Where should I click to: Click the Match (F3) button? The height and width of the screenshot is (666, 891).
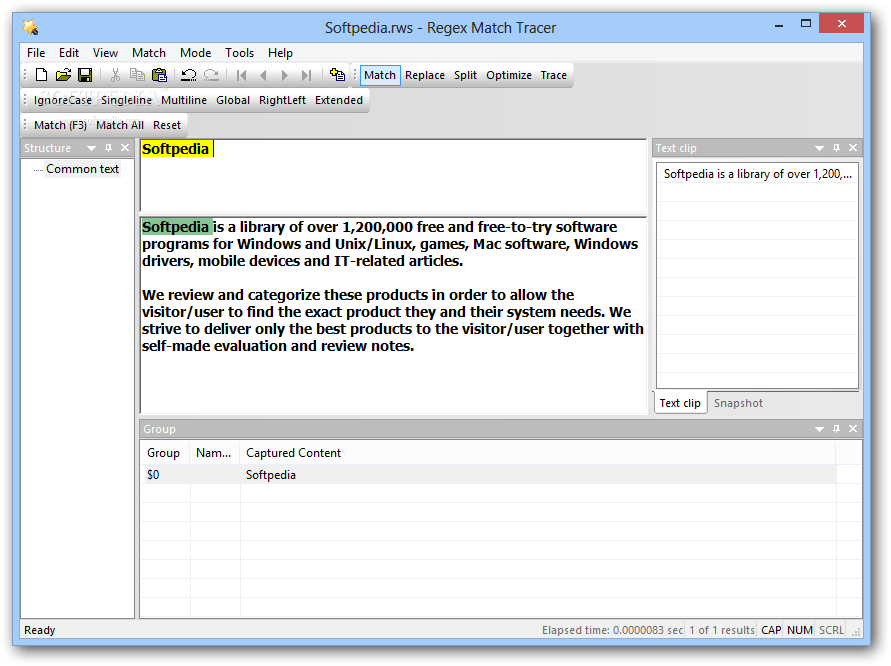pyautogui.click(x=60, y=125)
